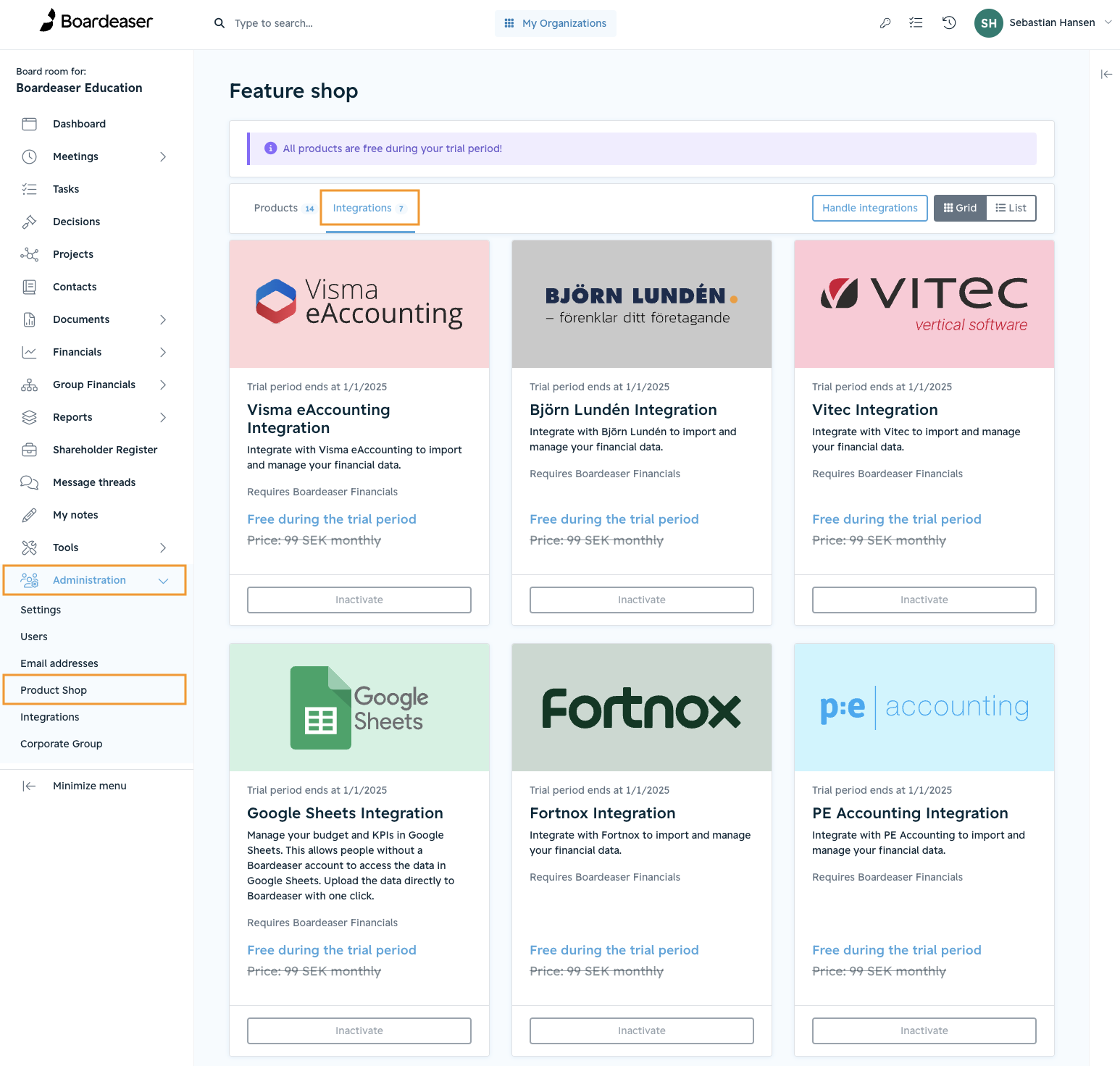Open the My Organizations switcher
Screen dimensions: 1120x1066
point(556,23)
